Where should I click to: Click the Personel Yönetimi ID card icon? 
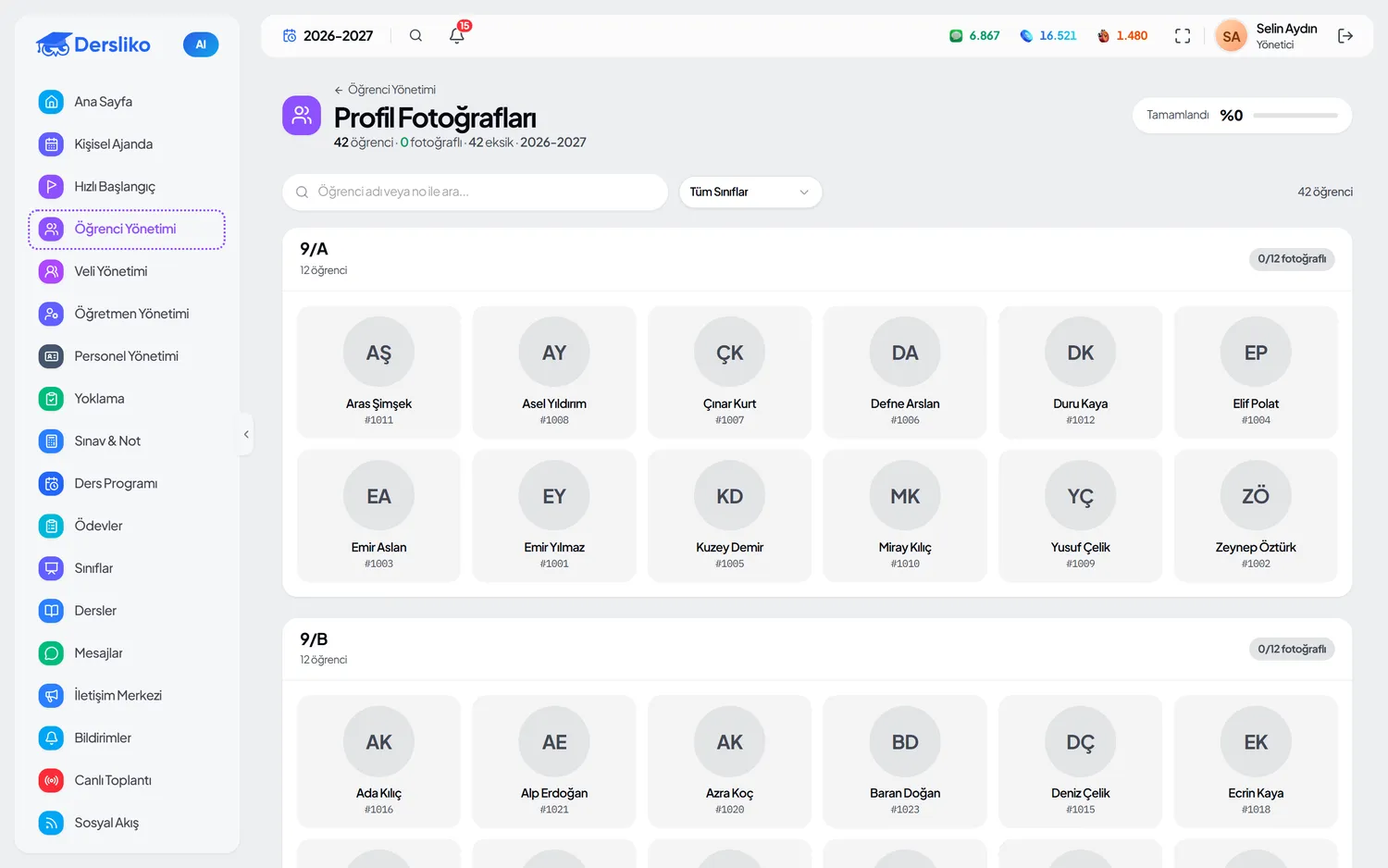tap(52, 356)
